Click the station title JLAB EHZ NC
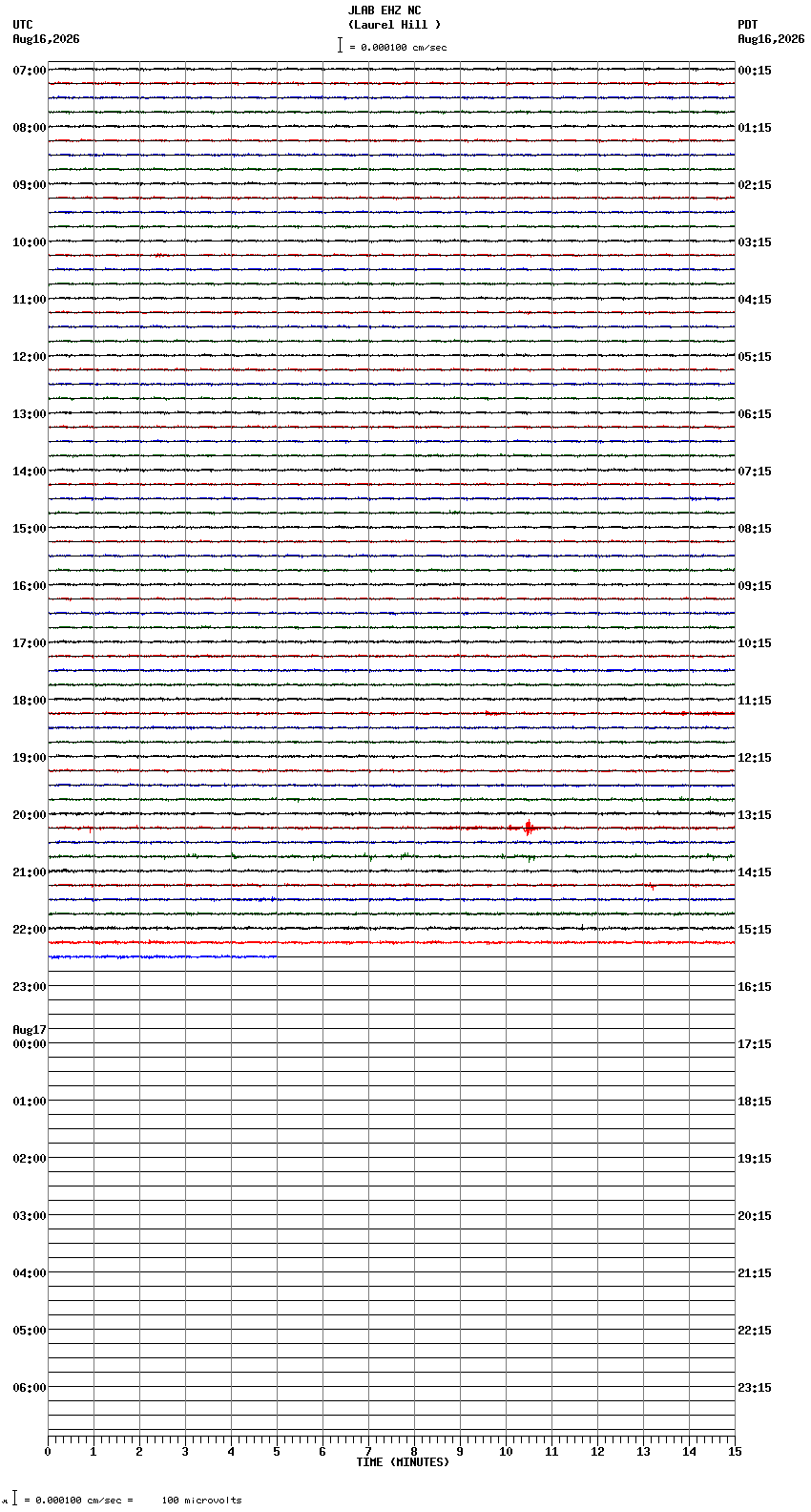Screen dimensions: 811x1512 click(x=384, y=10)
